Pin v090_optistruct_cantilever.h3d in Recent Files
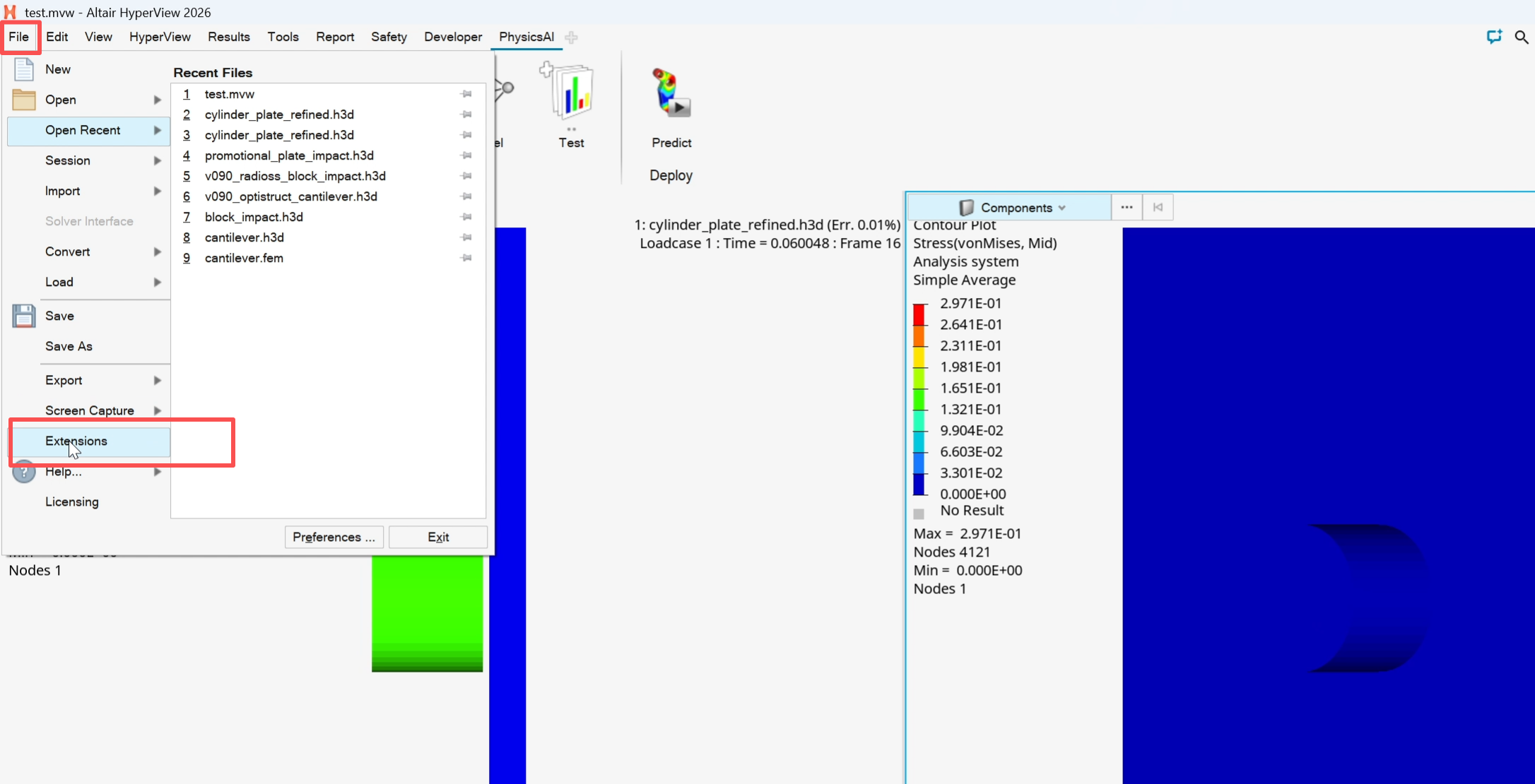The width and height of the screenshot is (1535, 784). [466, 196]
